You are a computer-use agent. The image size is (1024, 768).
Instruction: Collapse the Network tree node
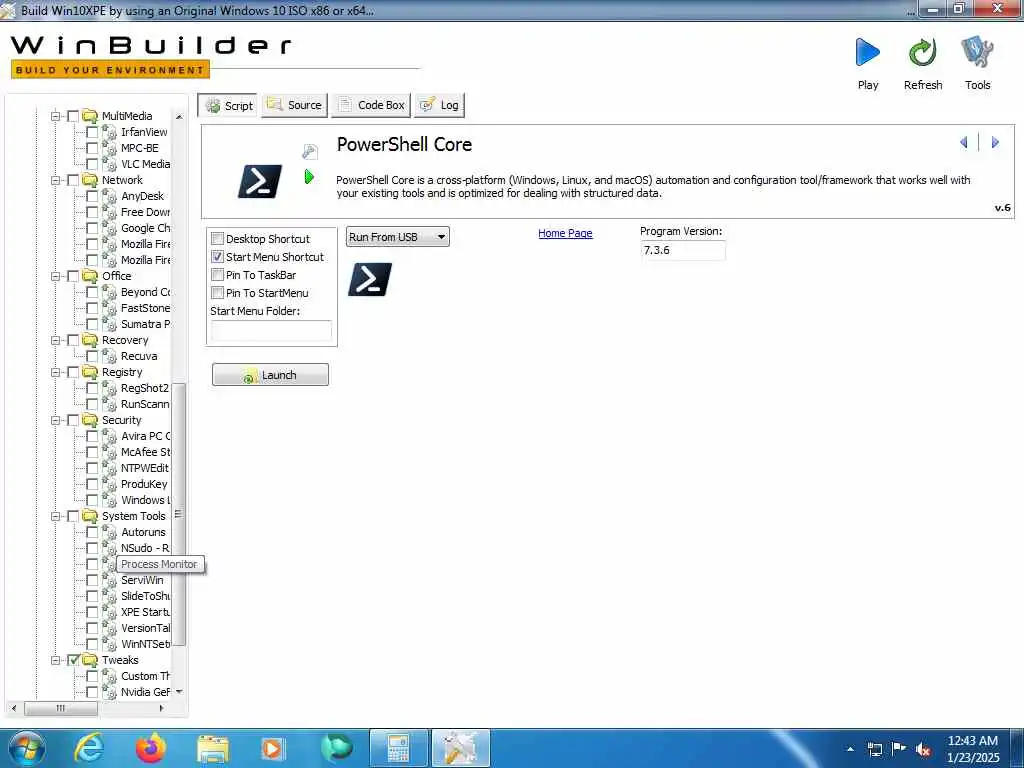tap(56, 180)
